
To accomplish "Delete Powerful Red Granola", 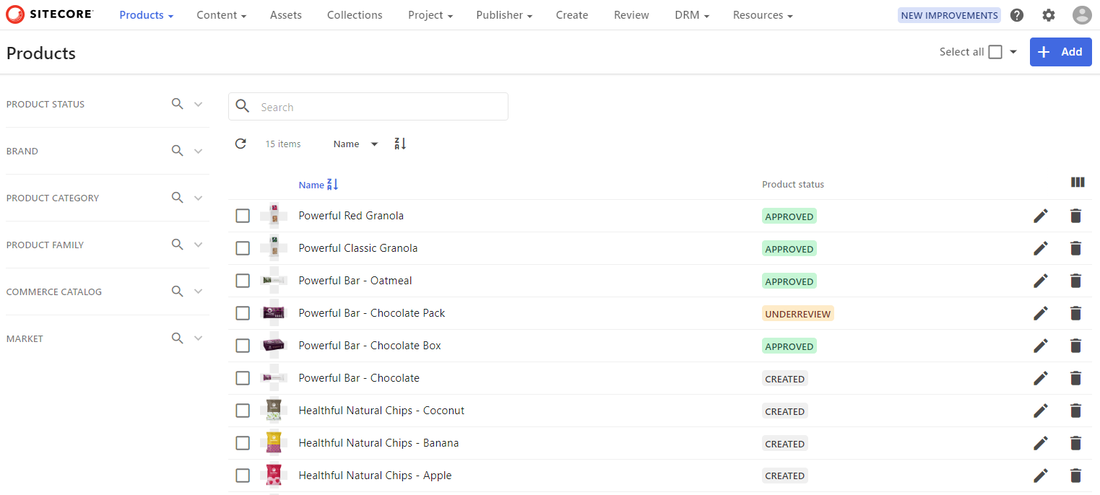I will [x=1075, y=216].
